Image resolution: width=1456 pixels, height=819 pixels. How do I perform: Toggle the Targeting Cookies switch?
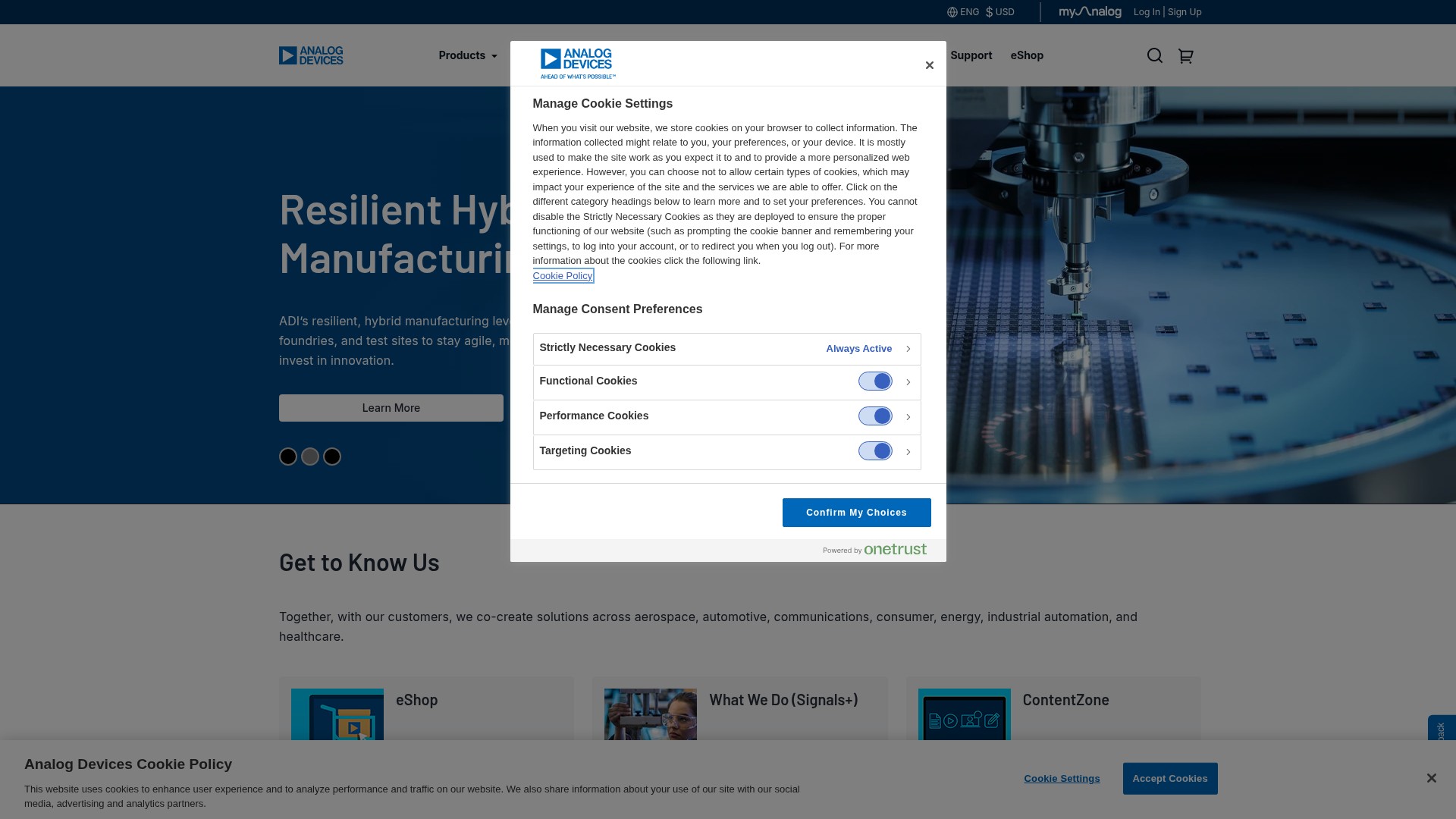pyautogui.click(x=875, y=451)
